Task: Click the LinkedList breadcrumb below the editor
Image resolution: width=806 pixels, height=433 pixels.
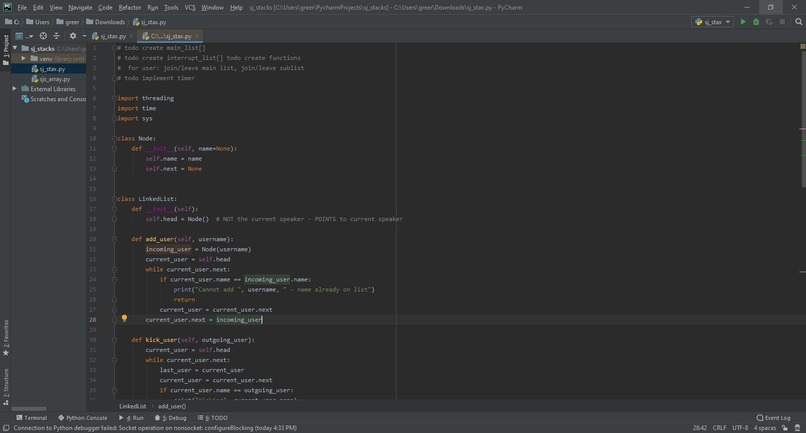Action: pos(133,406)
